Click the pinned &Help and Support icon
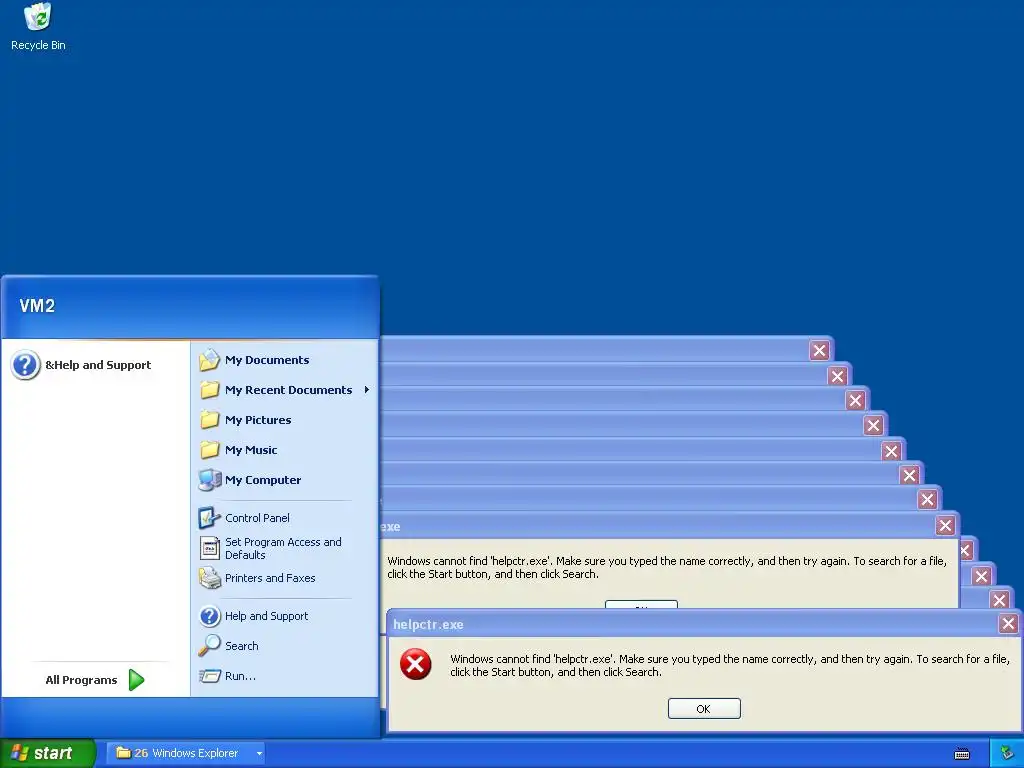 click(25, 365)
